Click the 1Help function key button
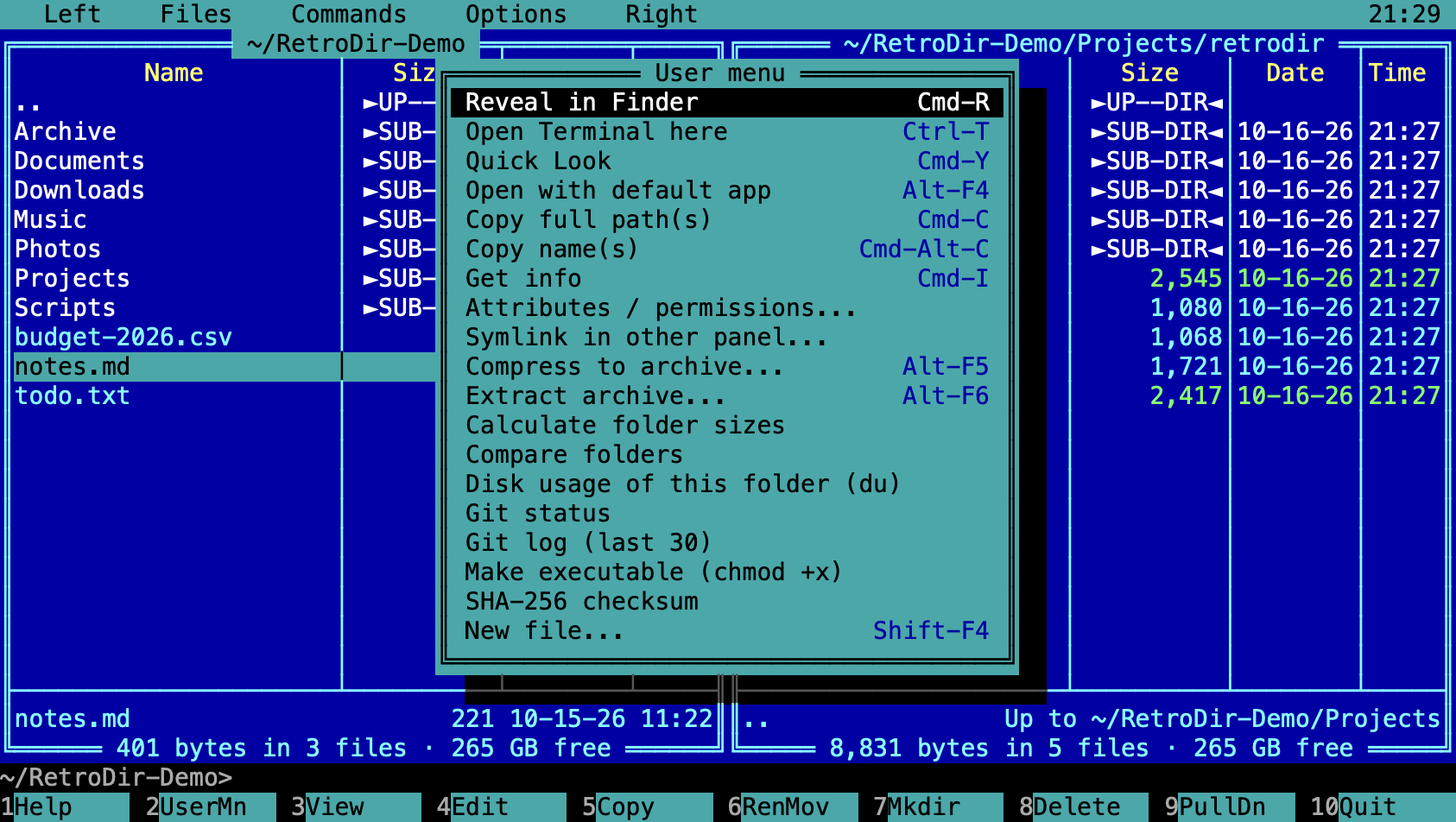The height and width of the screenshot is (822, 1456). click(x=65, y=806)
